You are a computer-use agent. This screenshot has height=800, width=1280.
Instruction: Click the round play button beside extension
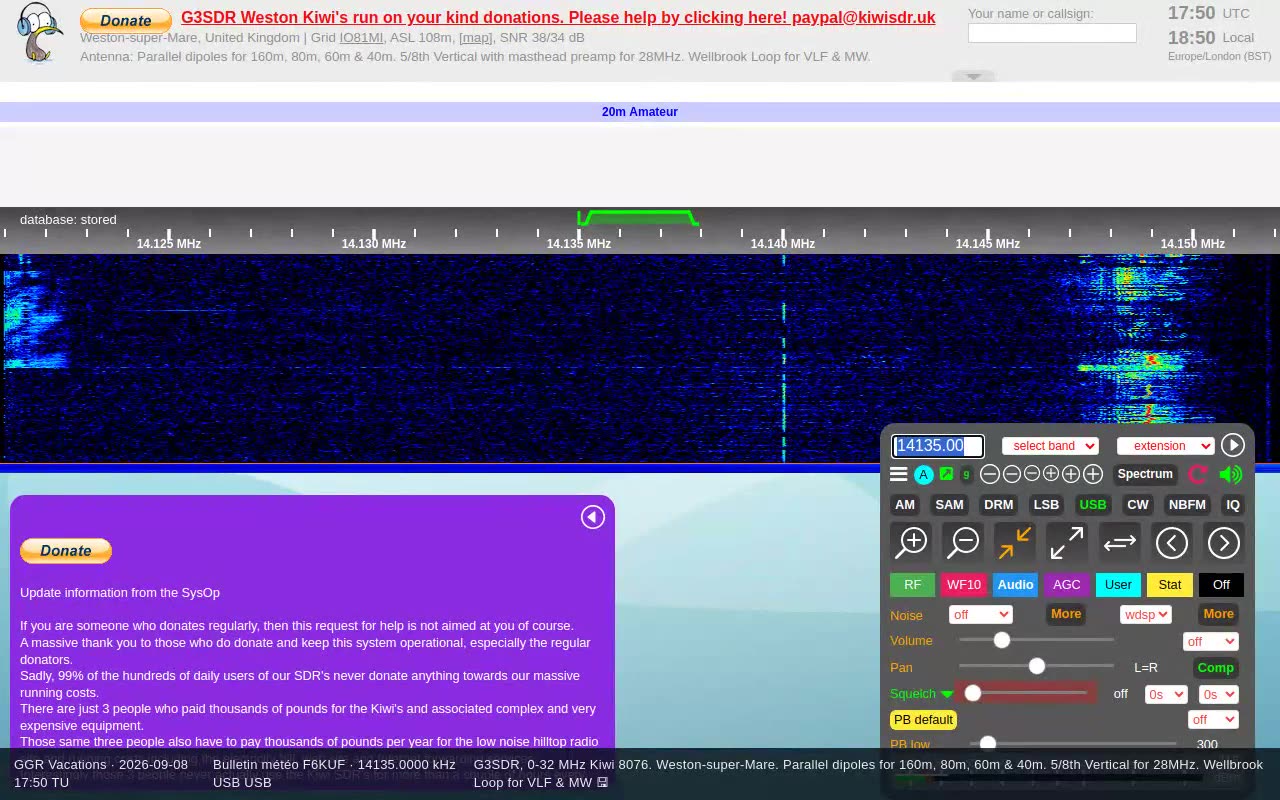pos(1233,445)
